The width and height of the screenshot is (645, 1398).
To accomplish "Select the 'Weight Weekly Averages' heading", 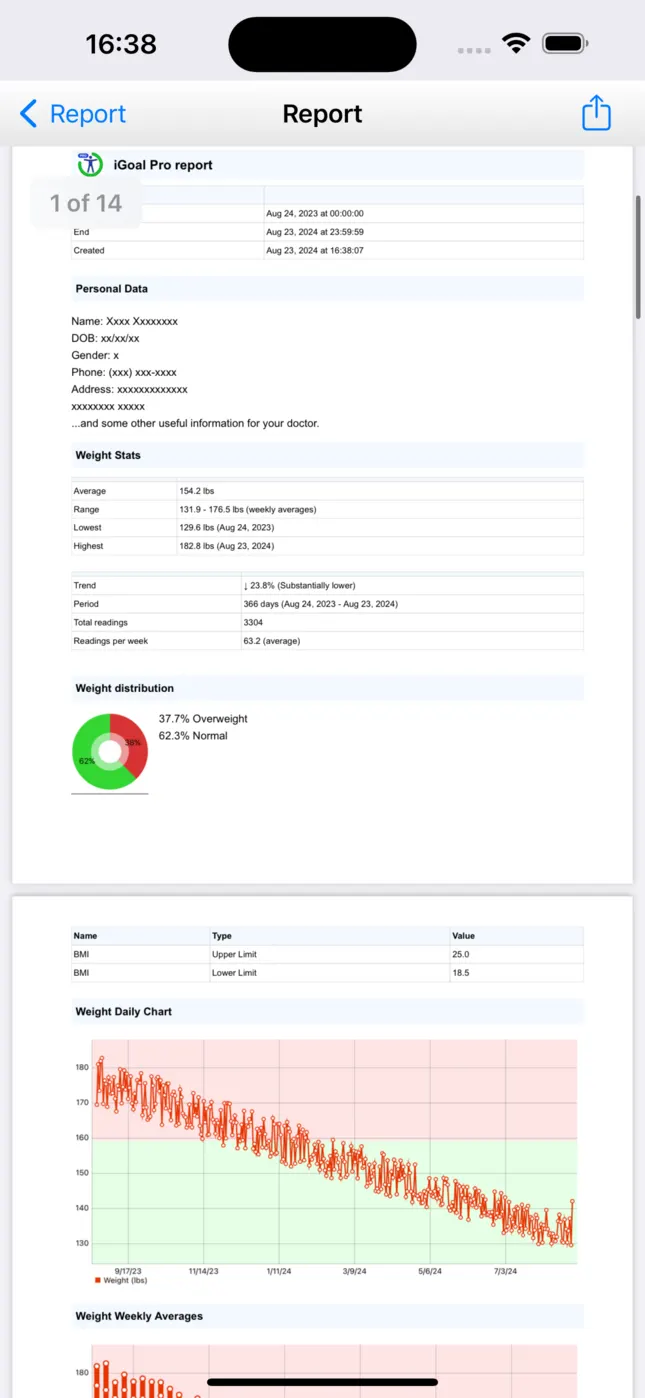I will point(139,1317).
